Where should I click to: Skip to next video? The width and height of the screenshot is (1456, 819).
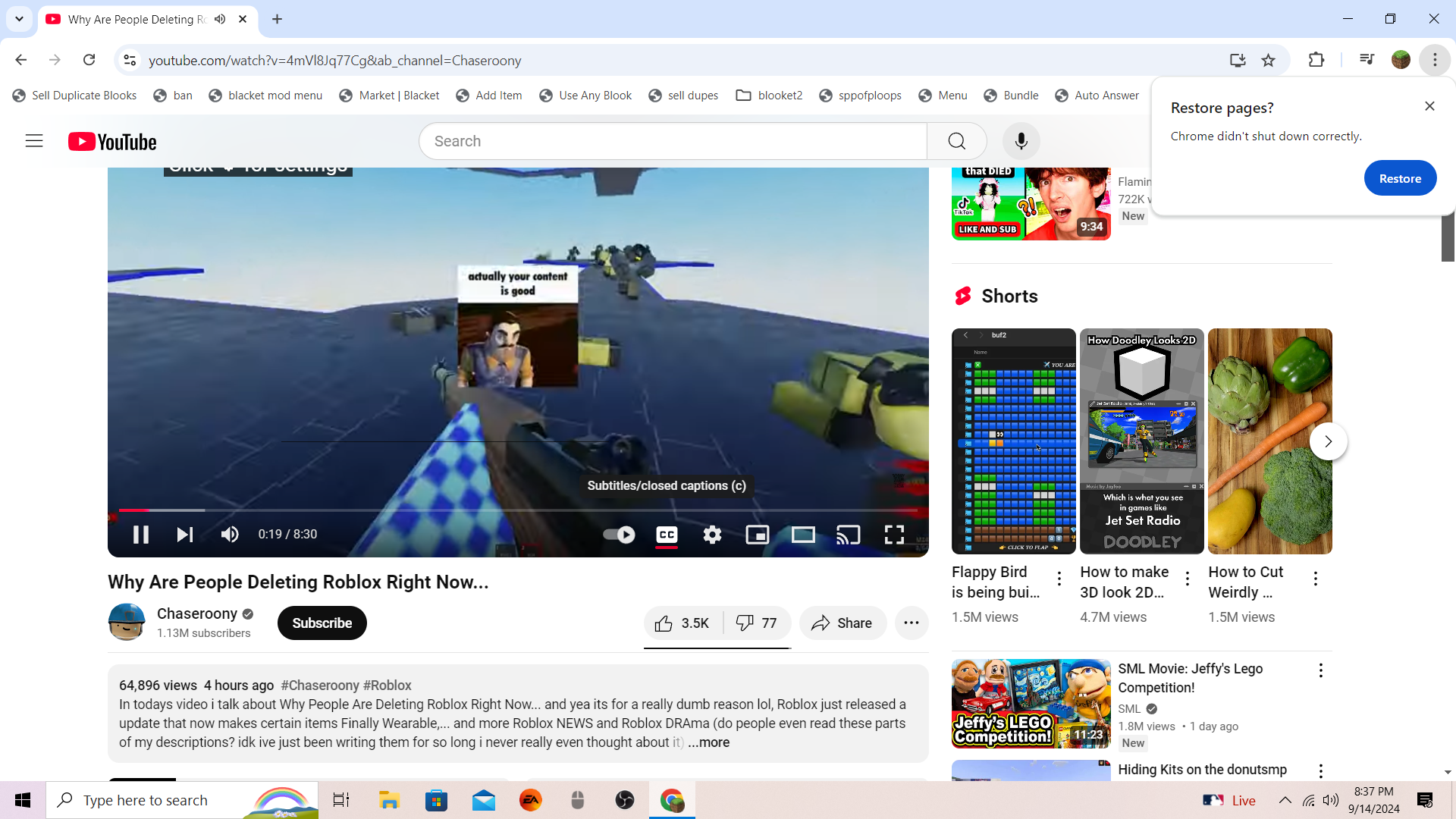[184, 535]
